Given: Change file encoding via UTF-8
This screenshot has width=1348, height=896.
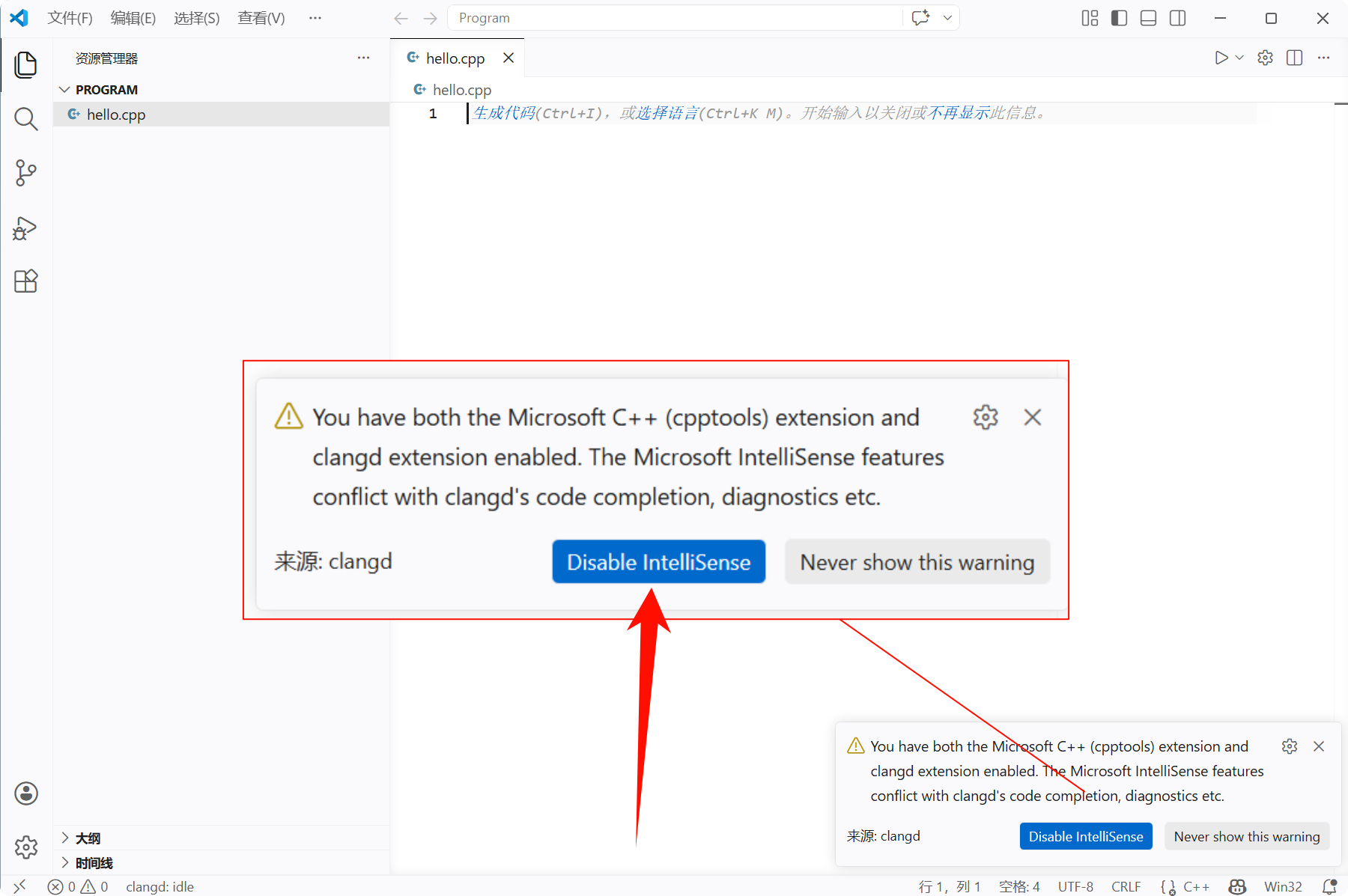Looking at the screenshot, I should pyautogui.click(x=1075, y=886).
